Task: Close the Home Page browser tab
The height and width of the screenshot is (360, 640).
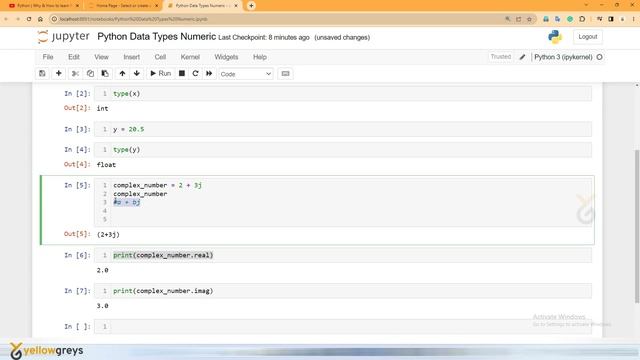Action: [x=157, y=6]
